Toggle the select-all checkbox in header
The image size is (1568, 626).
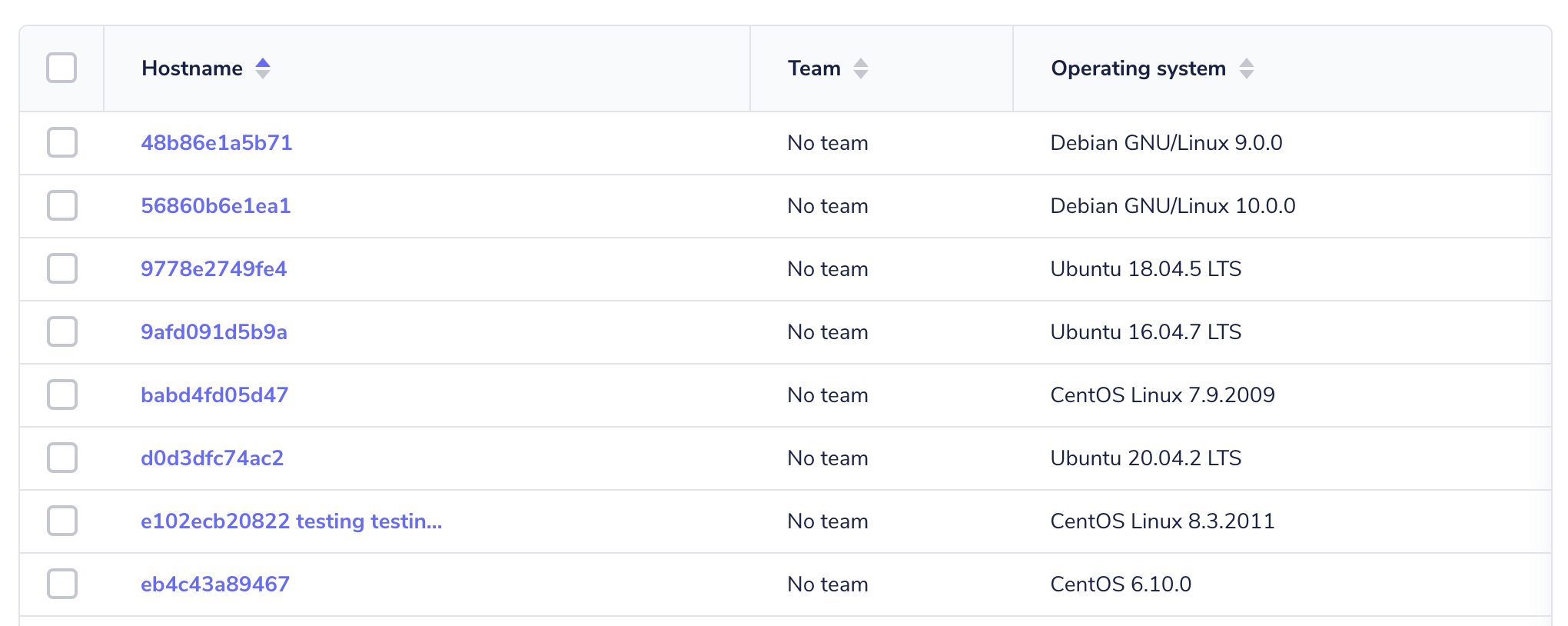point(61,68)
